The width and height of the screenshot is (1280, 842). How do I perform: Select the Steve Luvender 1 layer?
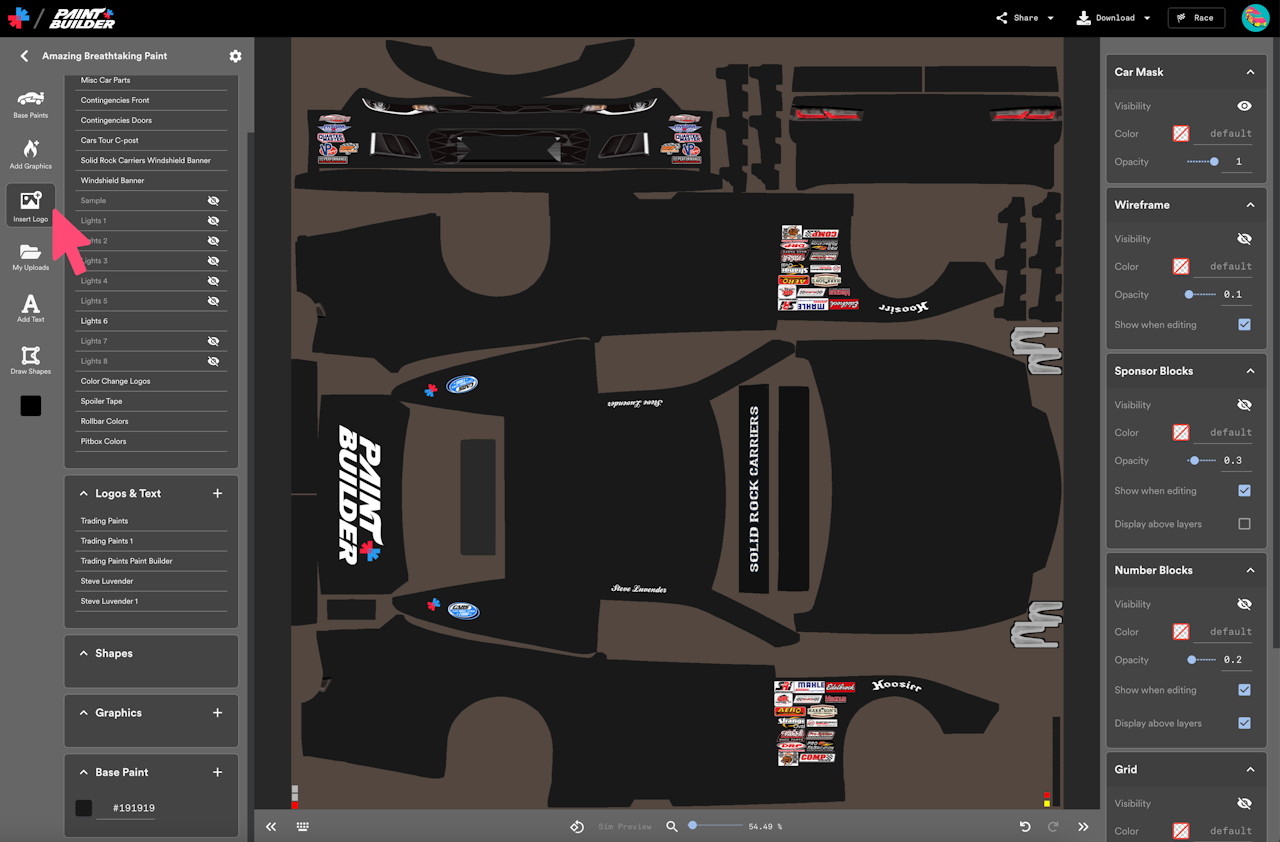click(x=151, y=601)
